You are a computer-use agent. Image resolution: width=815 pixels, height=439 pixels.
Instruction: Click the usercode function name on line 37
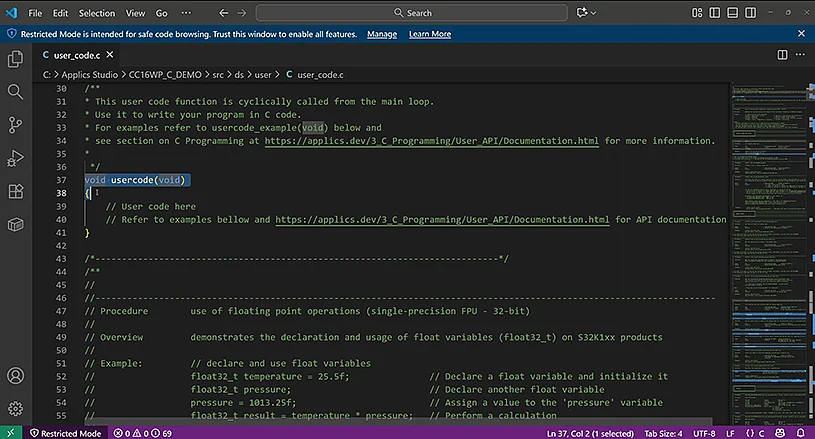[132, 180]
